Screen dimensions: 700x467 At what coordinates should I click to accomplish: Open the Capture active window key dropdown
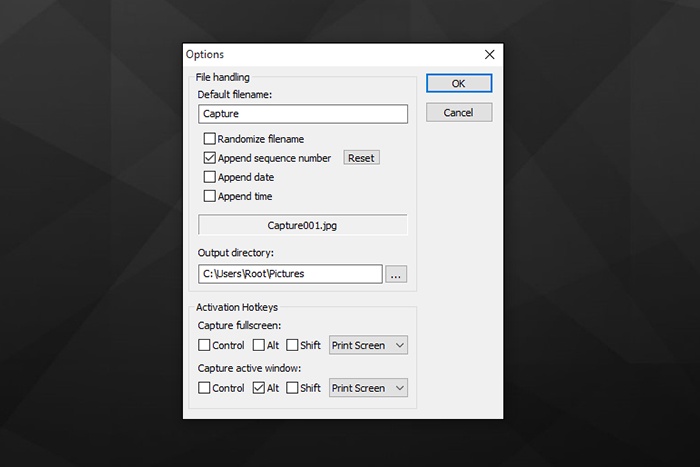[368, 388]
